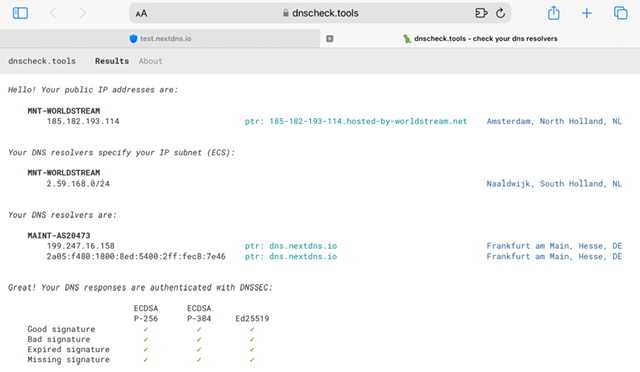Screen dimensions: 640x372
Task: Click Expired signature checkmark under P-384
Action: [199, 350]
